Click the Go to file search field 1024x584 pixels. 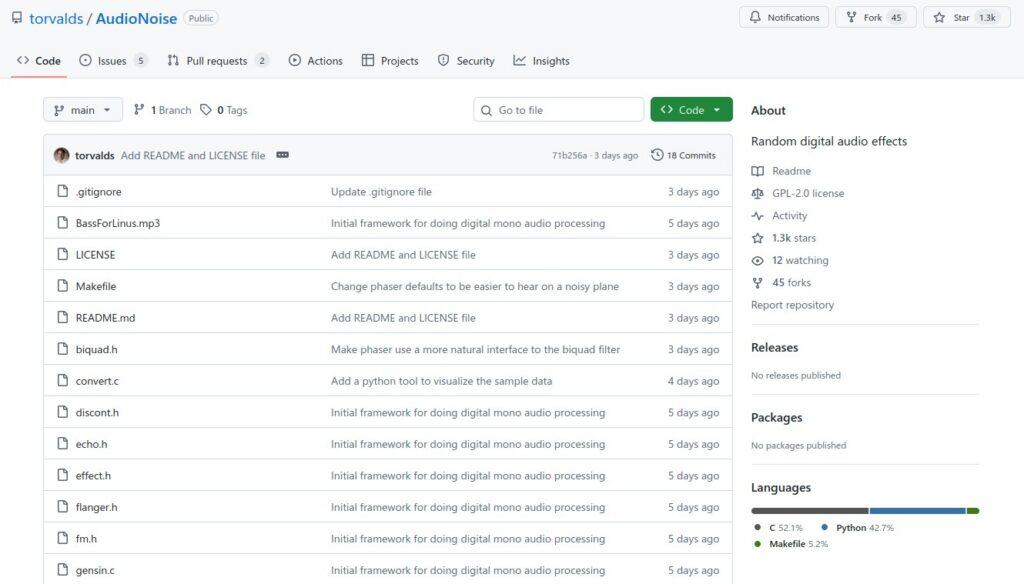557,109
